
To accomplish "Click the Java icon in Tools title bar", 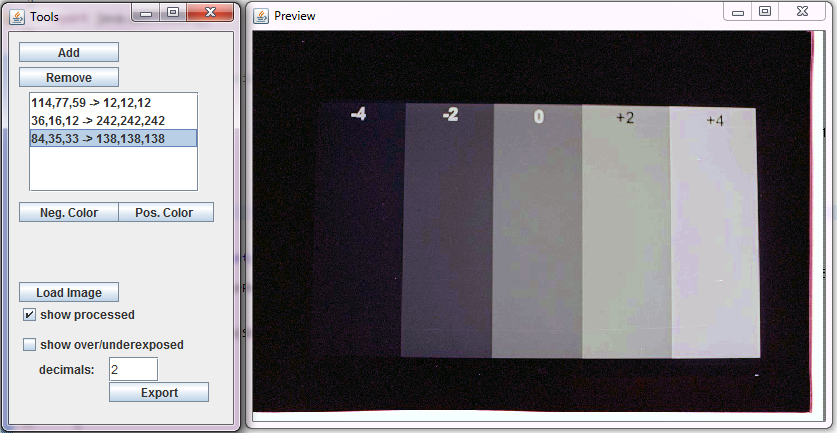I will [x=17, y=16].
